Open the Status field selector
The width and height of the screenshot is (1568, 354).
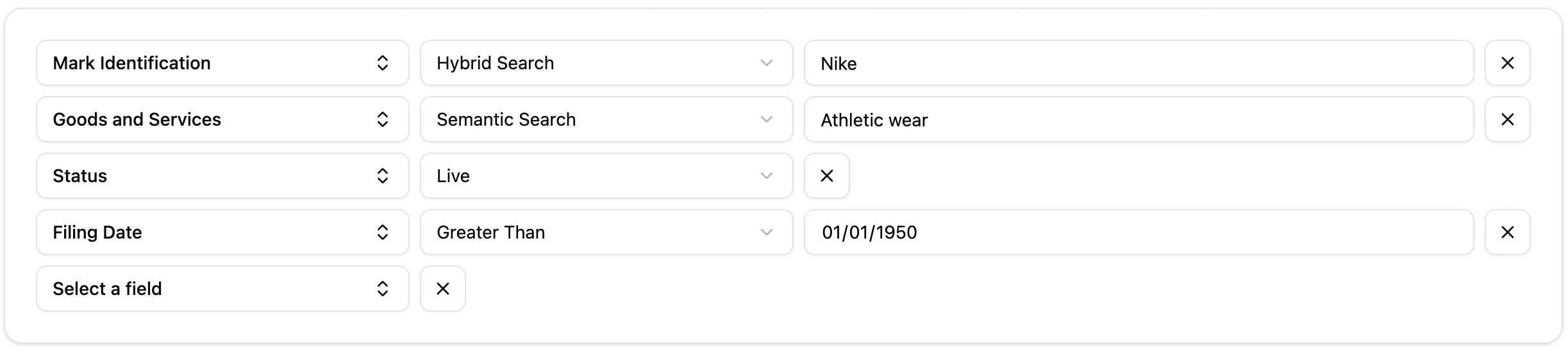222,176
